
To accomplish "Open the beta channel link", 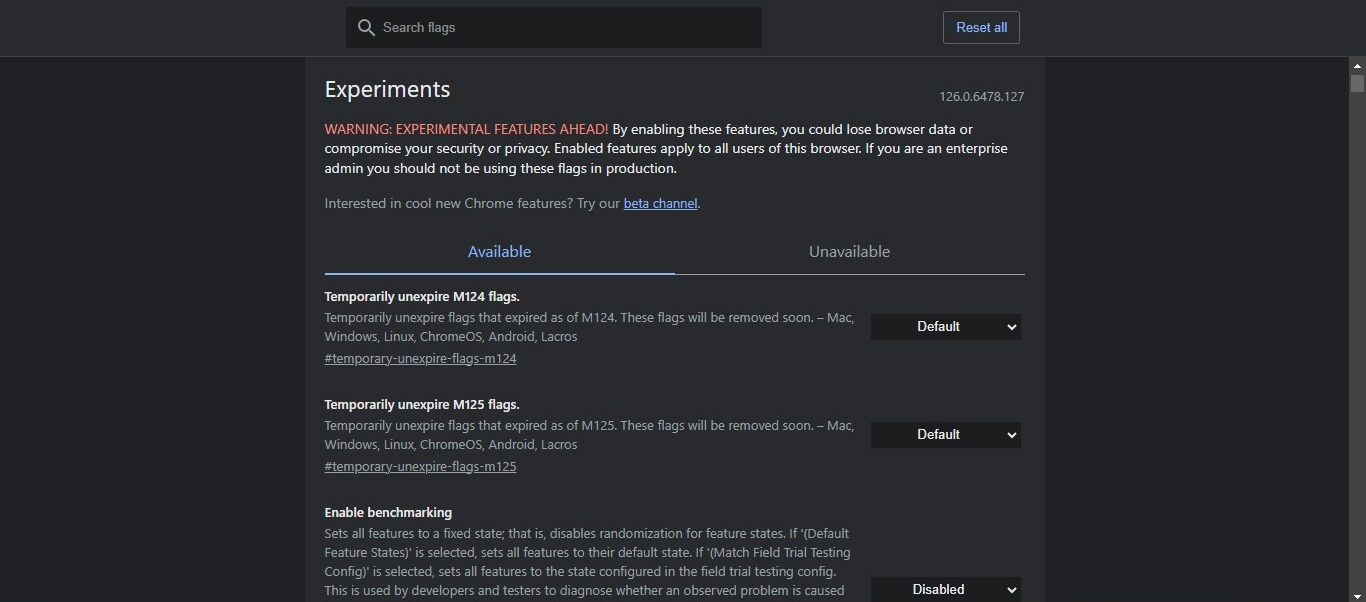I will click(660, 204).
